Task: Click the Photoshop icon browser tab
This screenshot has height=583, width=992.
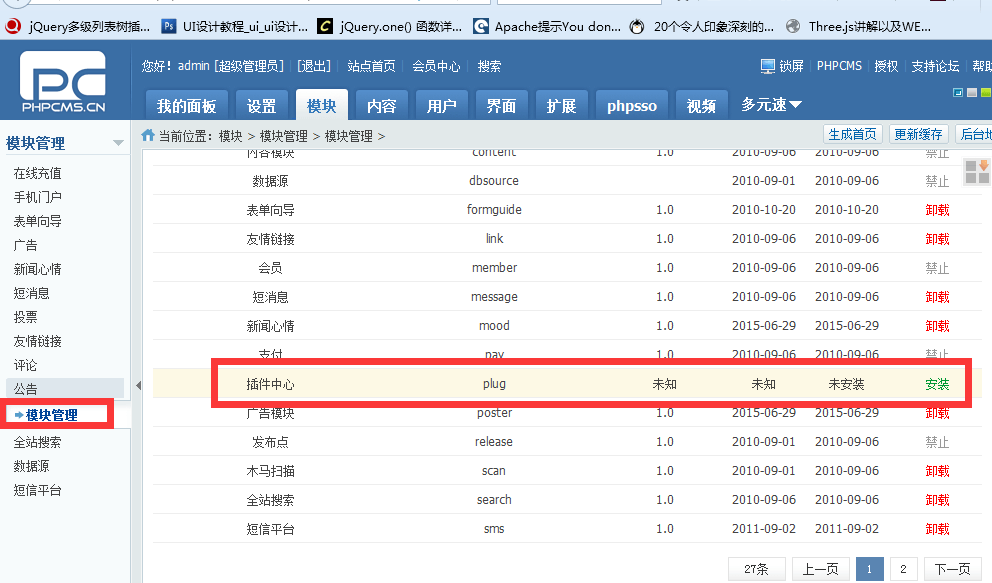Action: [x=169, y=26]
